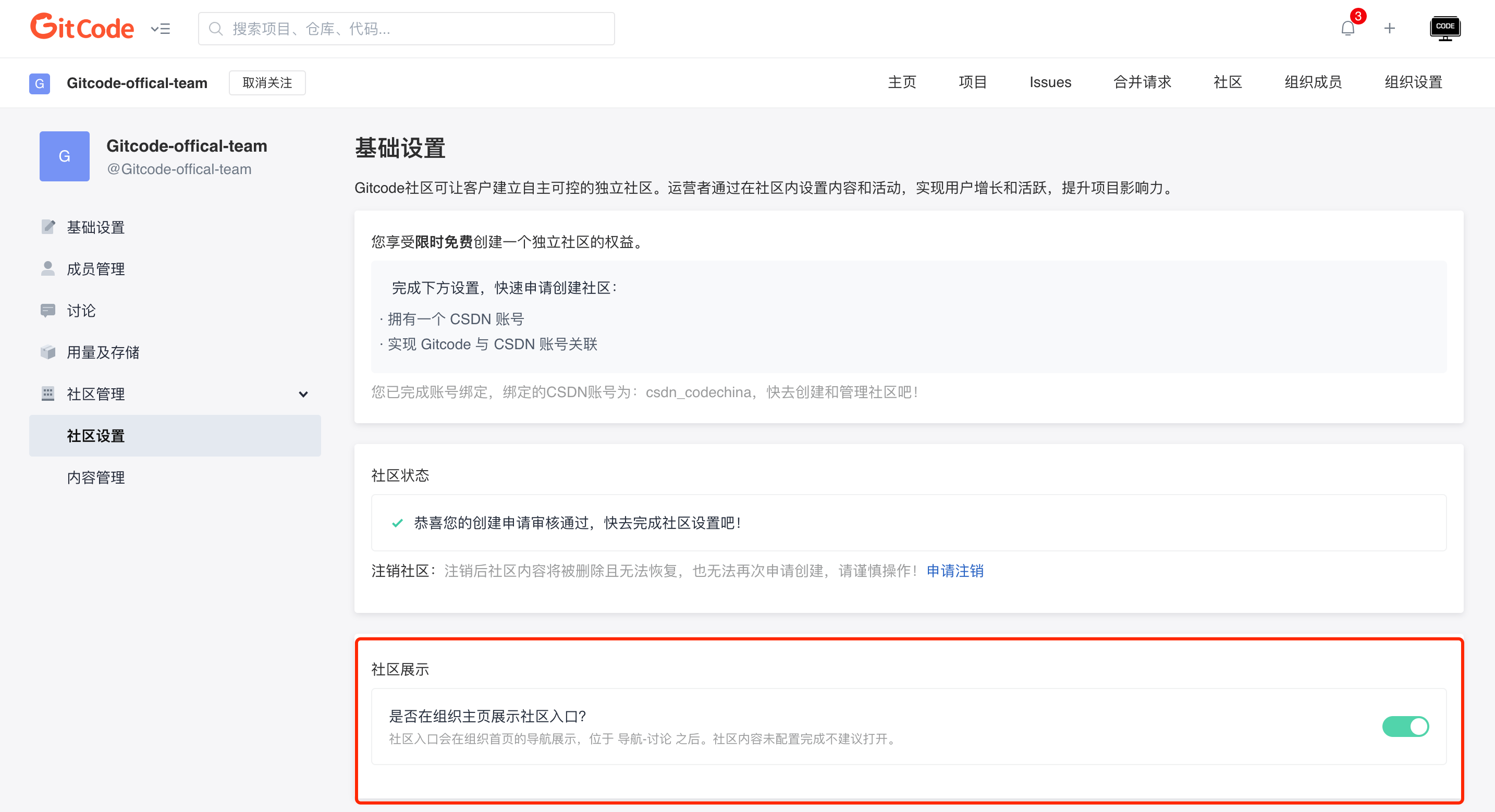The width and height of the screenshot is (1495, 812).
Task: Click the 申请注销 link
Action: [x=954, y=571]
